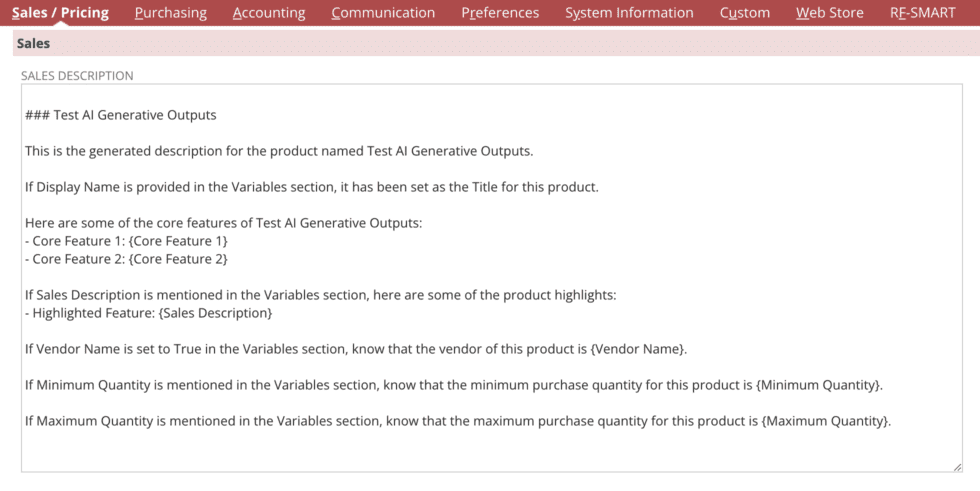Place cursor in the Vendor Name sentence

pyautogui.click(x=355, y=349)
